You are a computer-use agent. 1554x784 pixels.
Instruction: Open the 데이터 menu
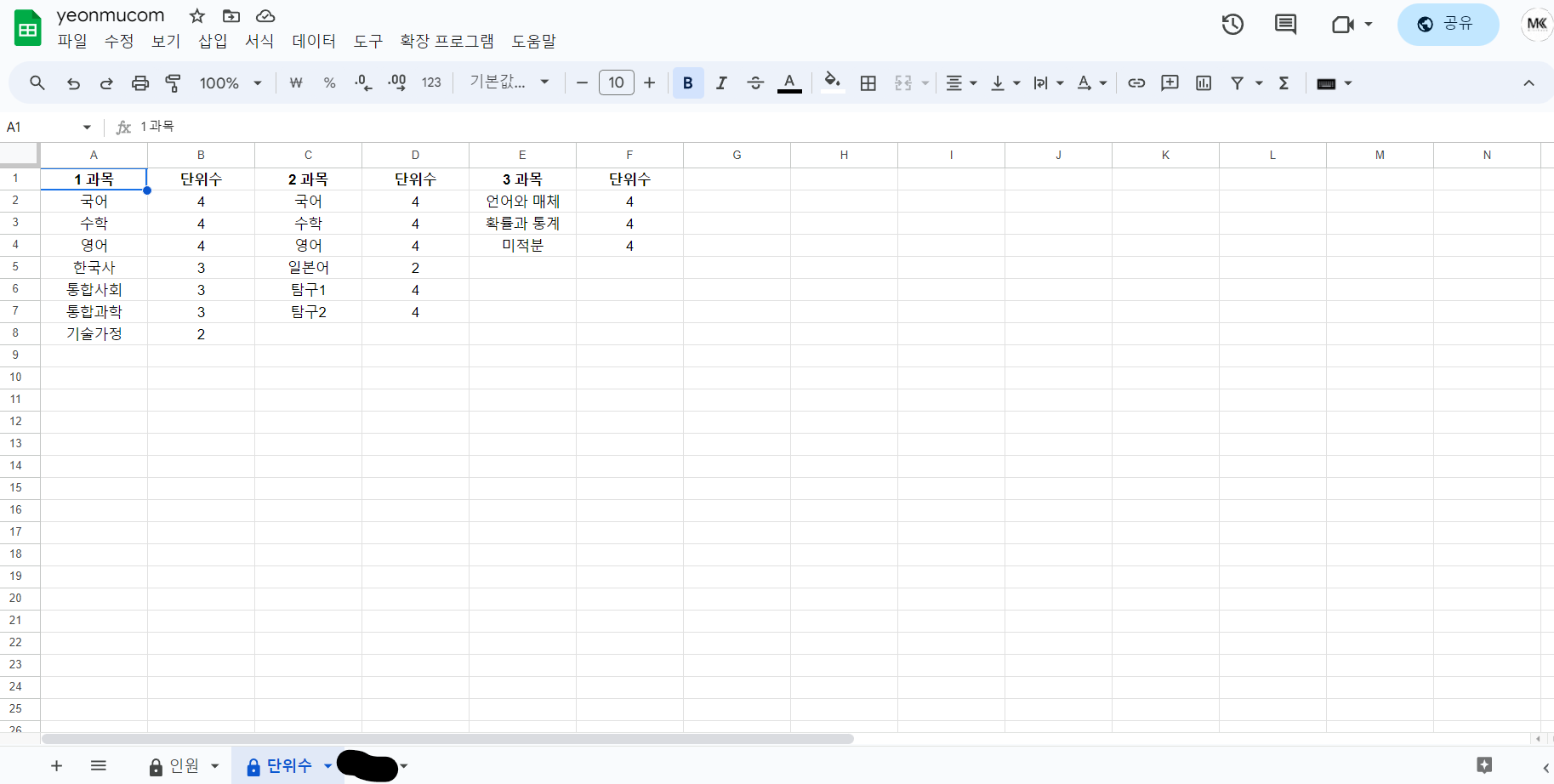pos(314,41)
